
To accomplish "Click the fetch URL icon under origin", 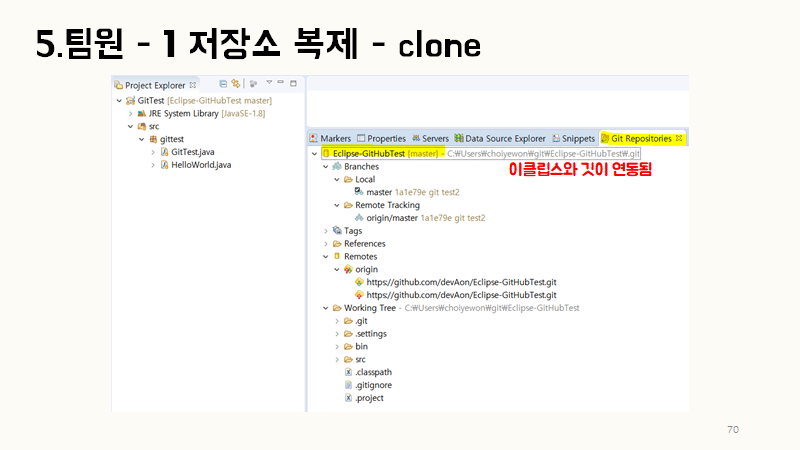I will pos(359,282).
